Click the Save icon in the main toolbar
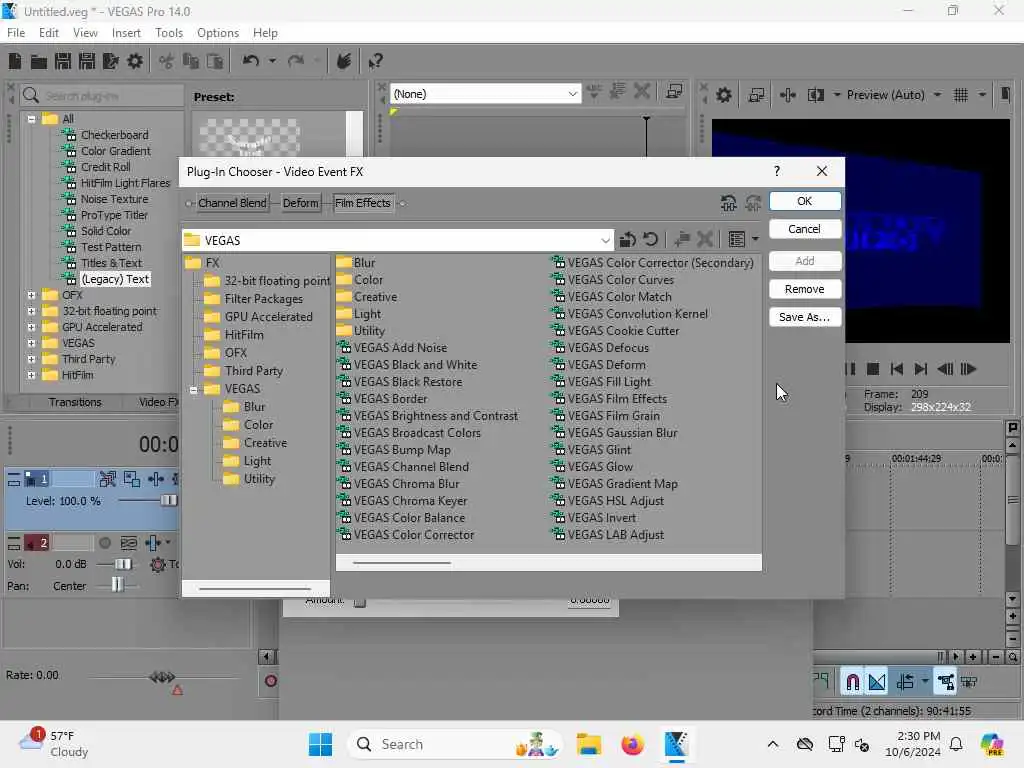 click(63, 61)
